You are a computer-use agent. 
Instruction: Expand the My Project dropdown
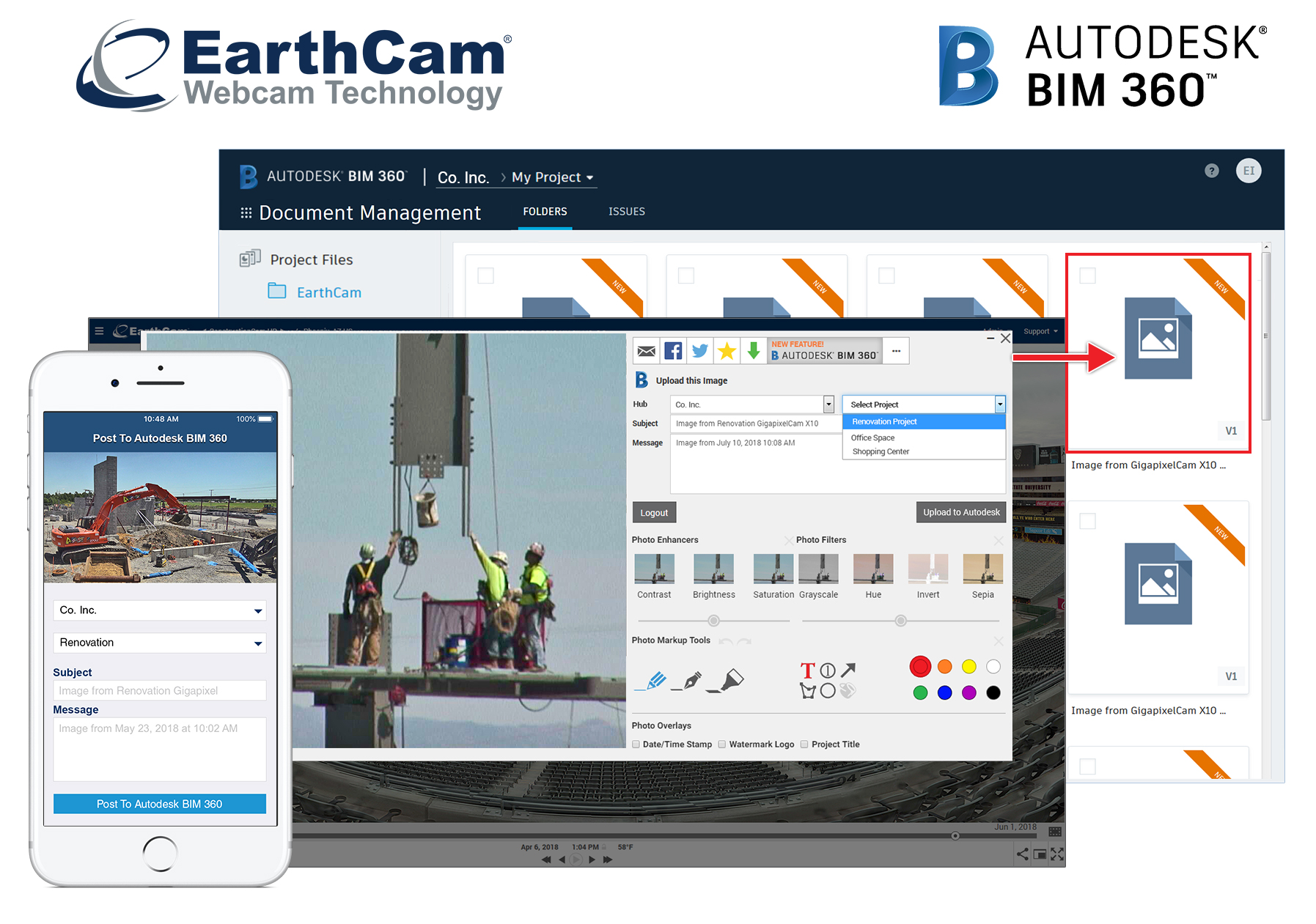point(553,177)
